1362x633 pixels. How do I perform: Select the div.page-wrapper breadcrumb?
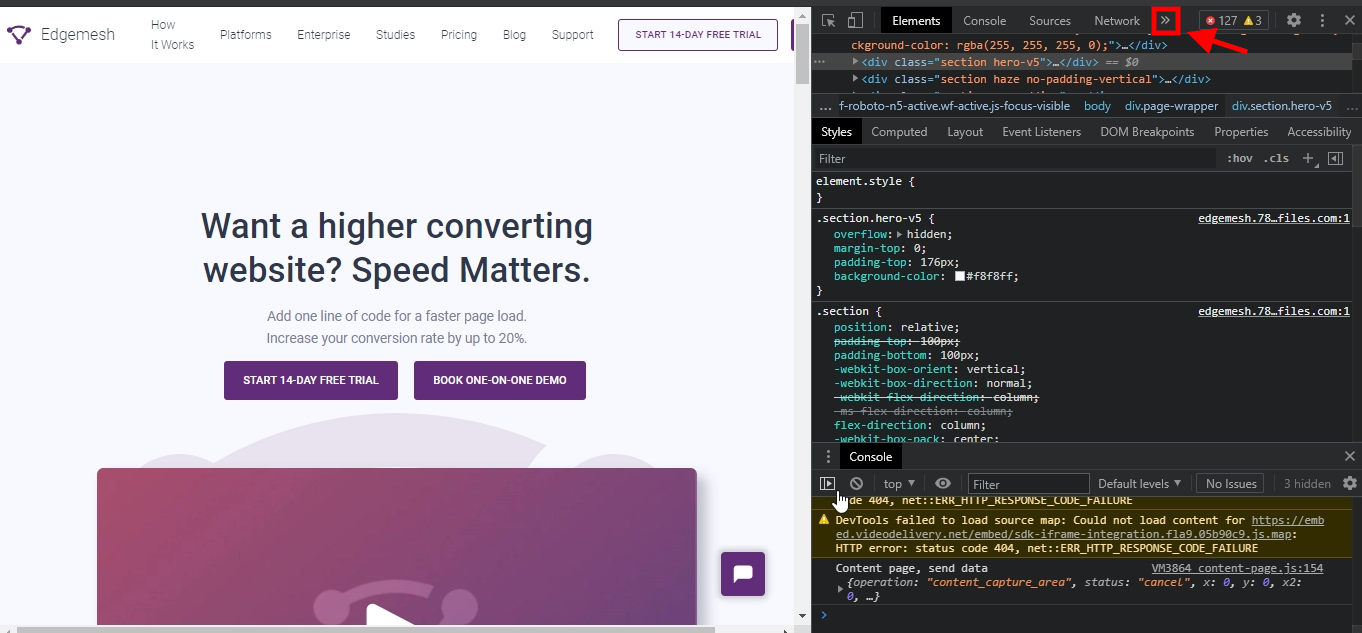pyautogui.click(x=1171, y=106)
